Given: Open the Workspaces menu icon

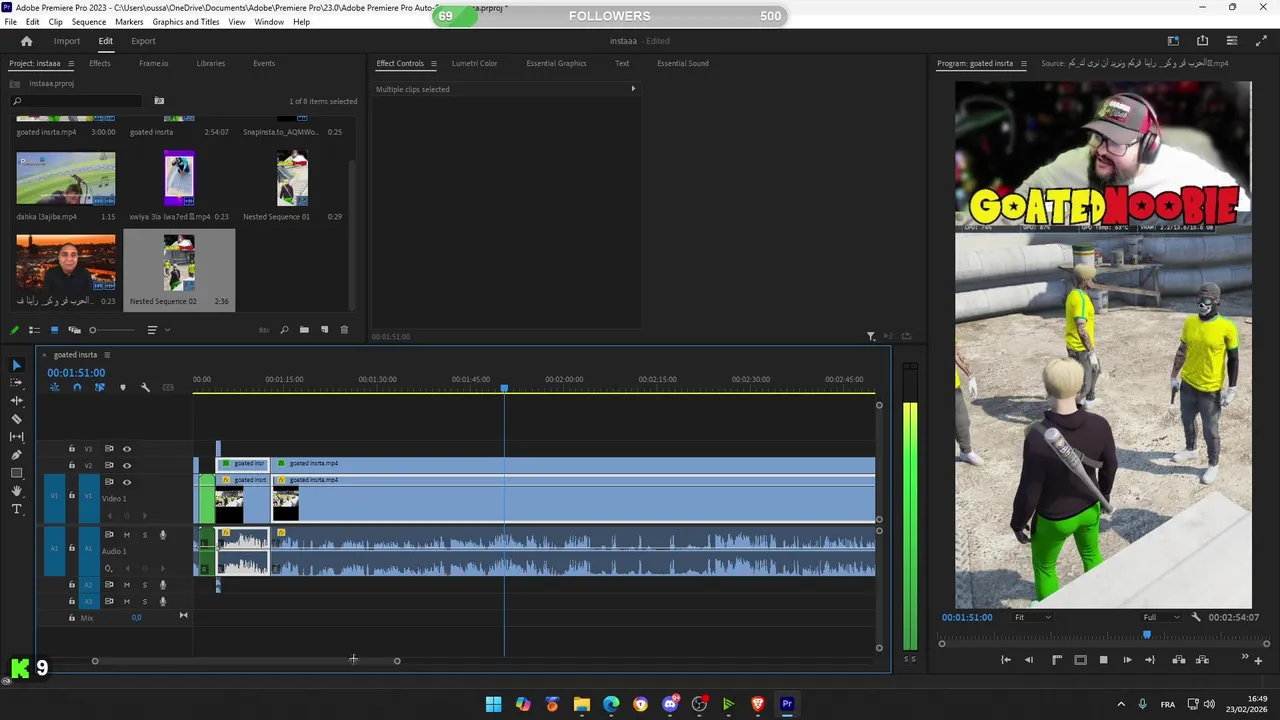Looking at the screenshot, I should [1173, 41].
